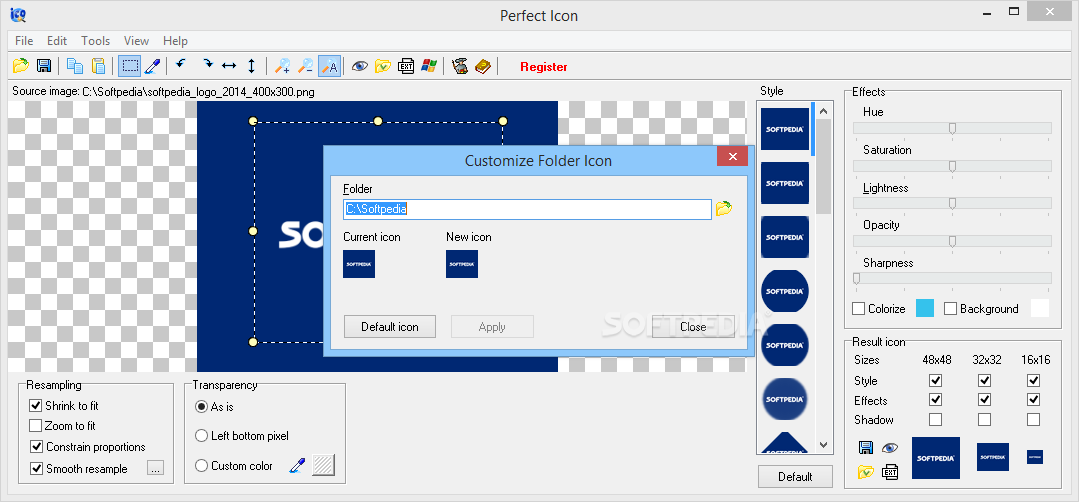Viewport: 1079px width, 502px height.
Task: Click the Style list scroll-down arrow
Action: [x=824, y=445]
